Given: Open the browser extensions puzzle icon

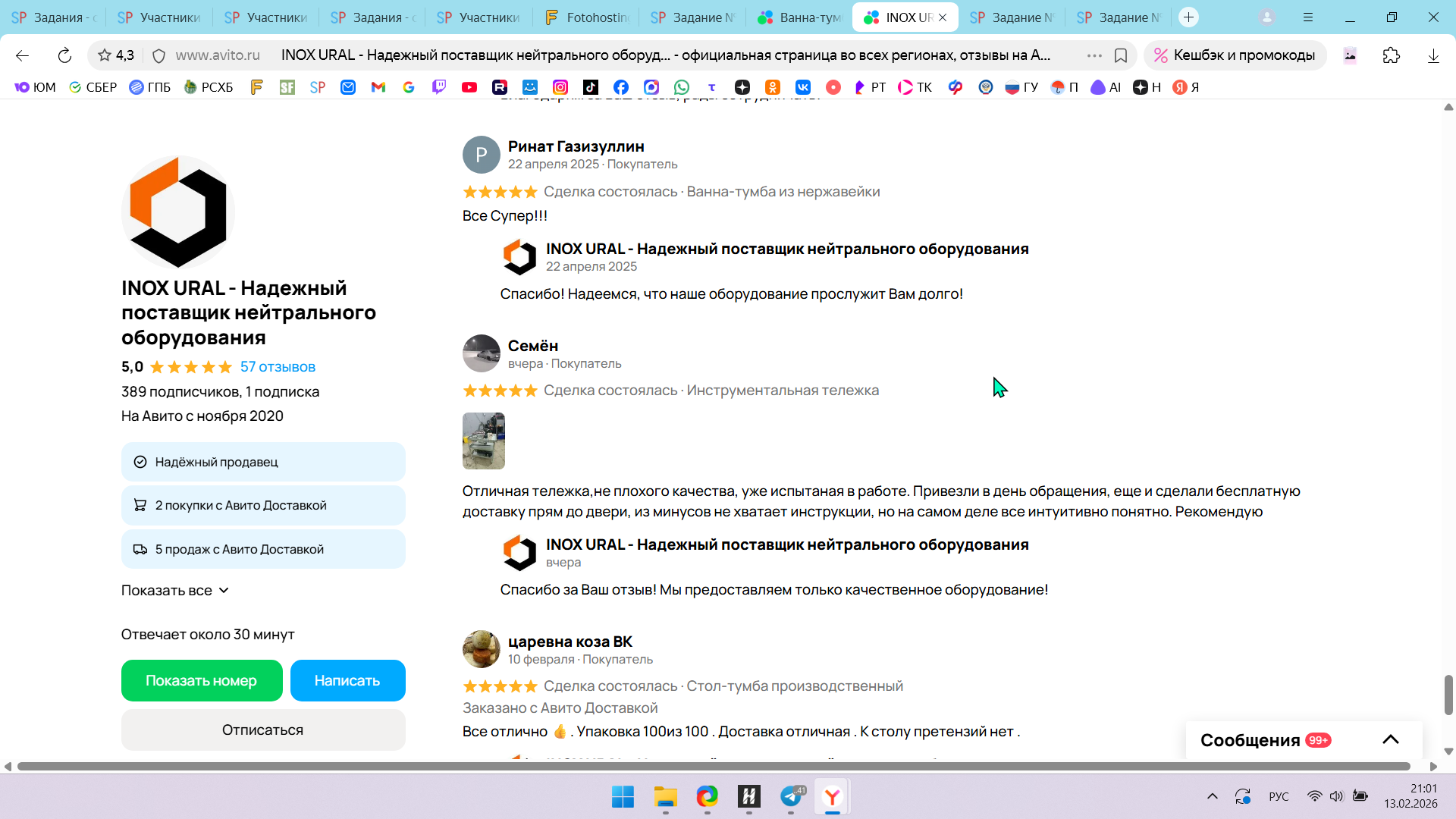Looking at the screenshot, I should 1391,55.
